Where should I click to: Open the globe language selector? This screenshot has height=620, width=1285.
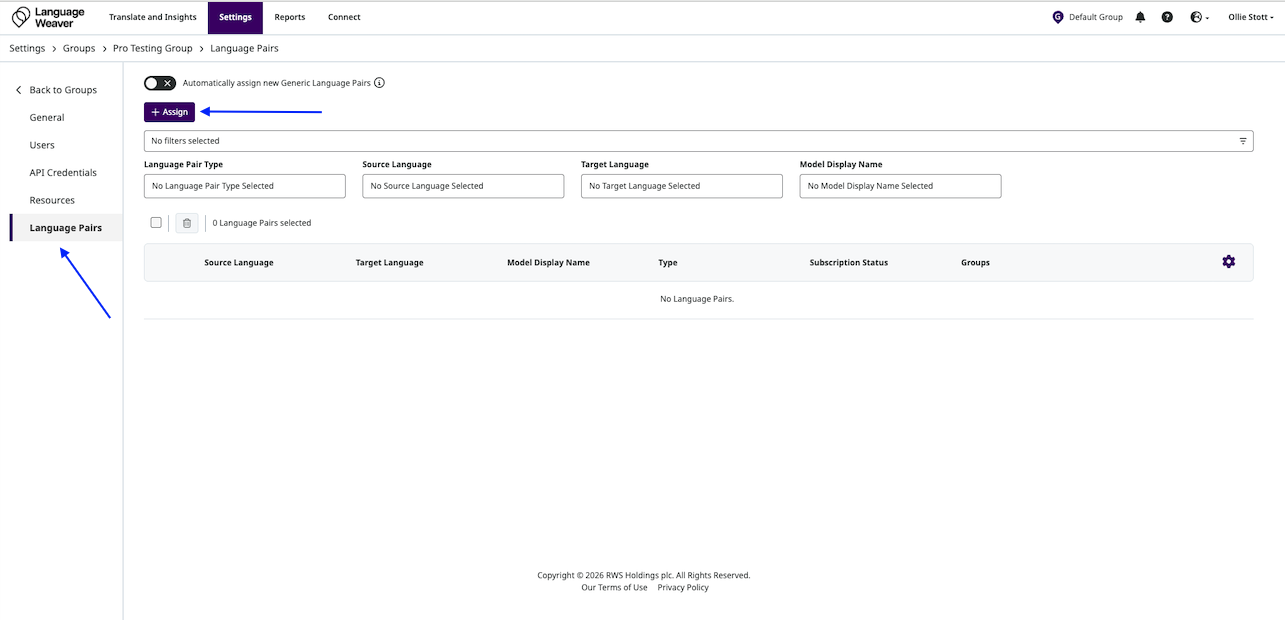(x=1199, y=17)
